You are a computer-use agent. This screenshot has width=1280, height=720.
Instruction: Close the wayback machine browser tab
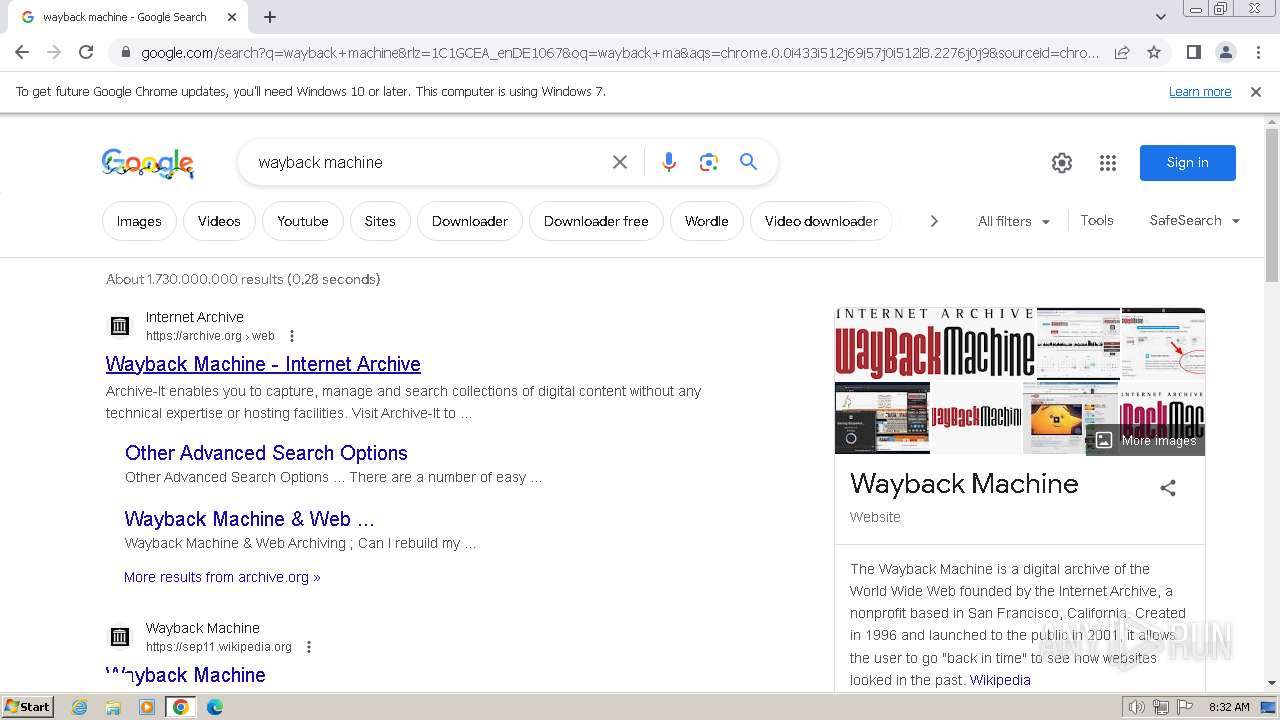tap(232, 17)
